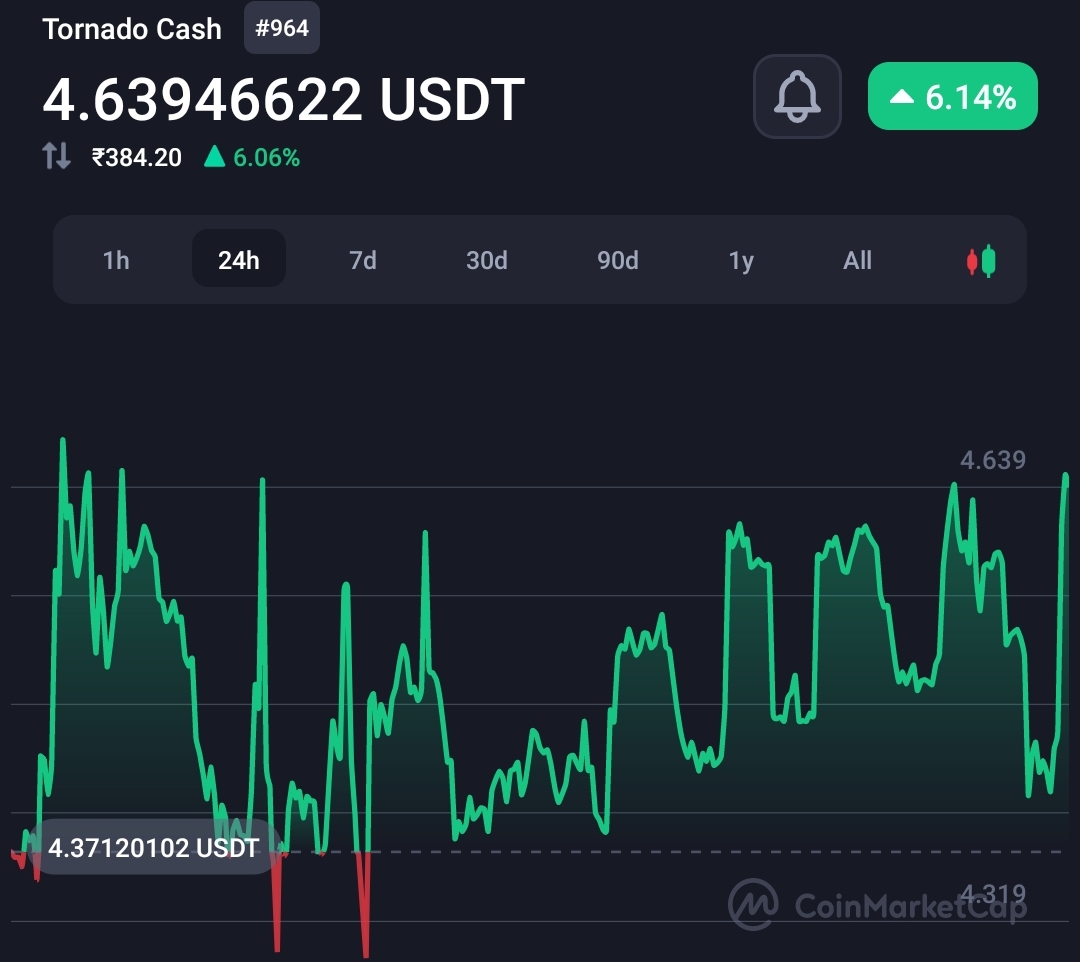Screen dimensions: 1080x962
Task: Select the 24h time range
Action: coord(238,259)
